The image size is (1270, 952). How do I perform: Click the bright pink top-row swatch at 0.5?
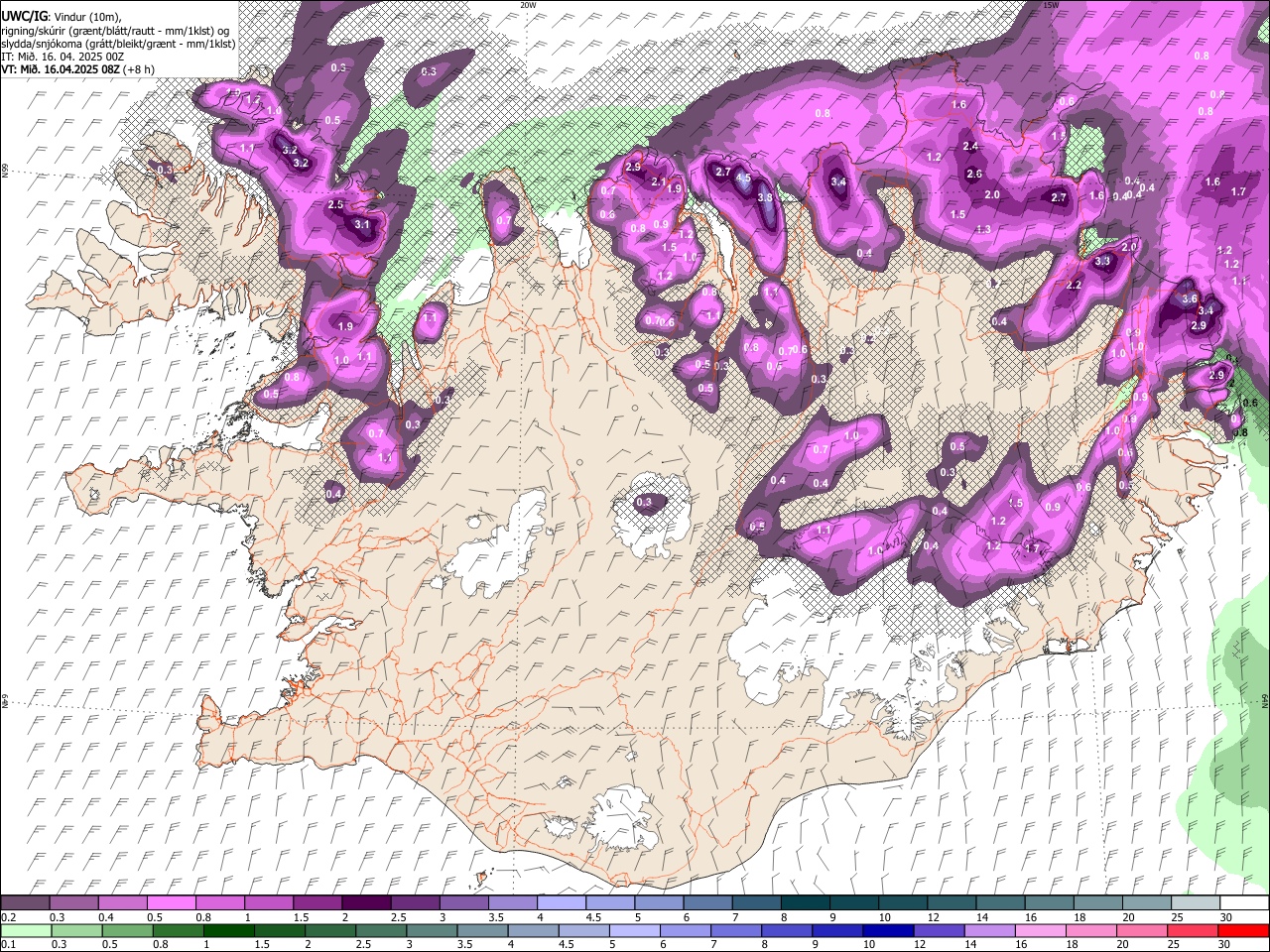[x=171, y=903]
